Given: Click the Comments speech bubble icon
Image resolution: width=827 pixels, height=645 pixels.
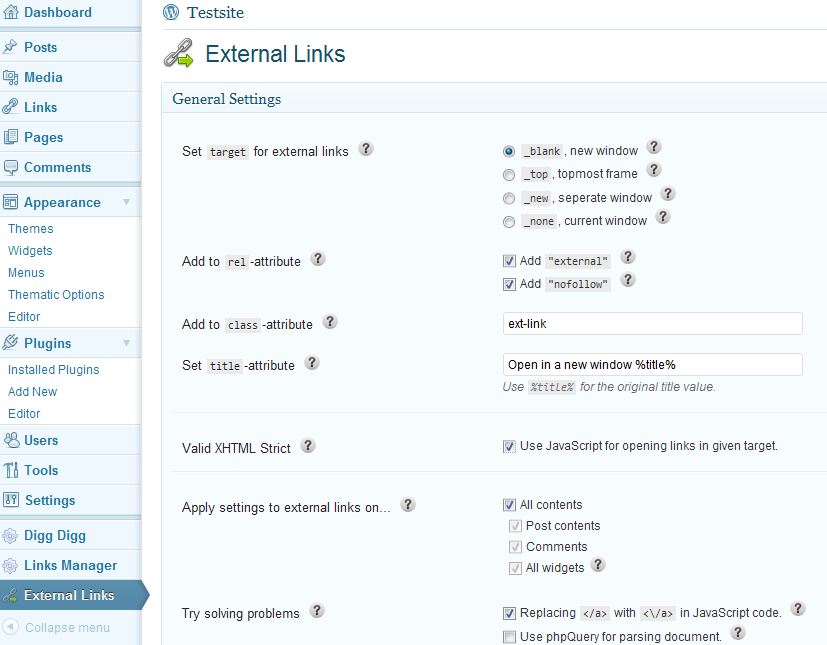Looking at the screenshot, I should (x=10, y=167).
